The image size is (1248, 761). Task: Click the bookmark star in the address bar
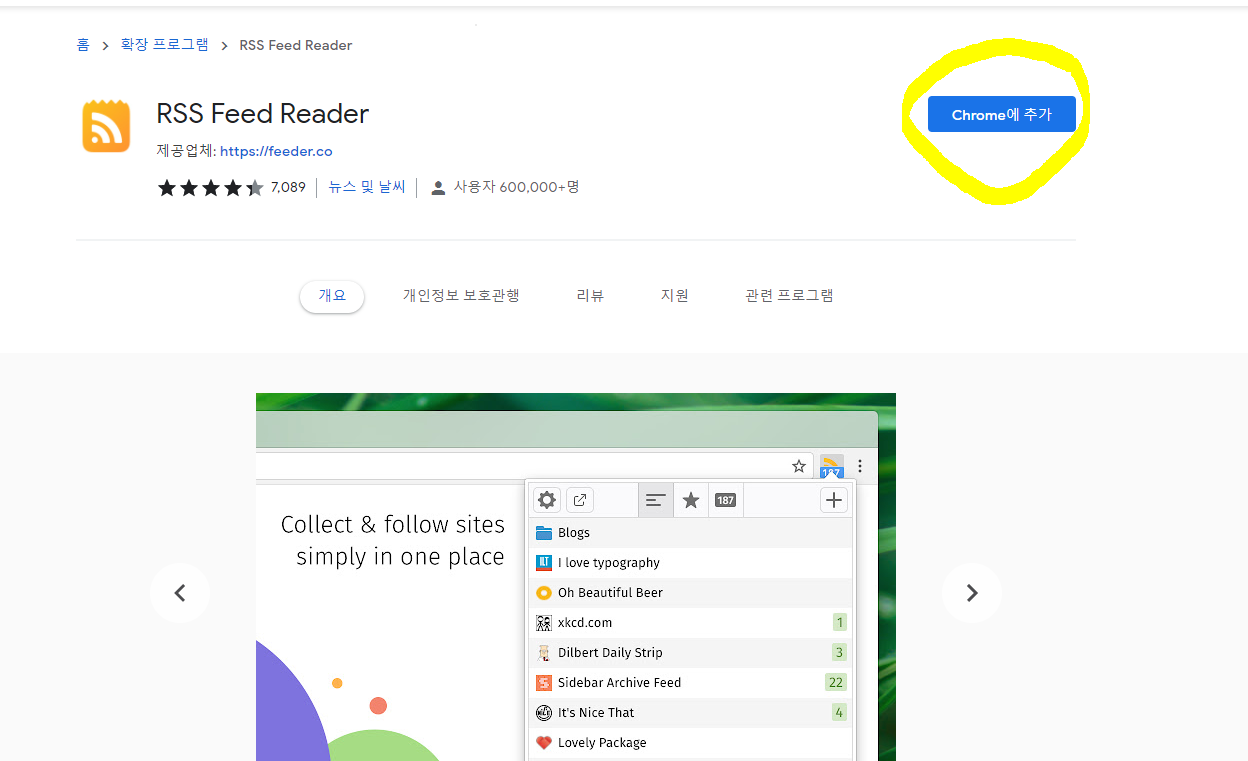[x=799, y=466]
